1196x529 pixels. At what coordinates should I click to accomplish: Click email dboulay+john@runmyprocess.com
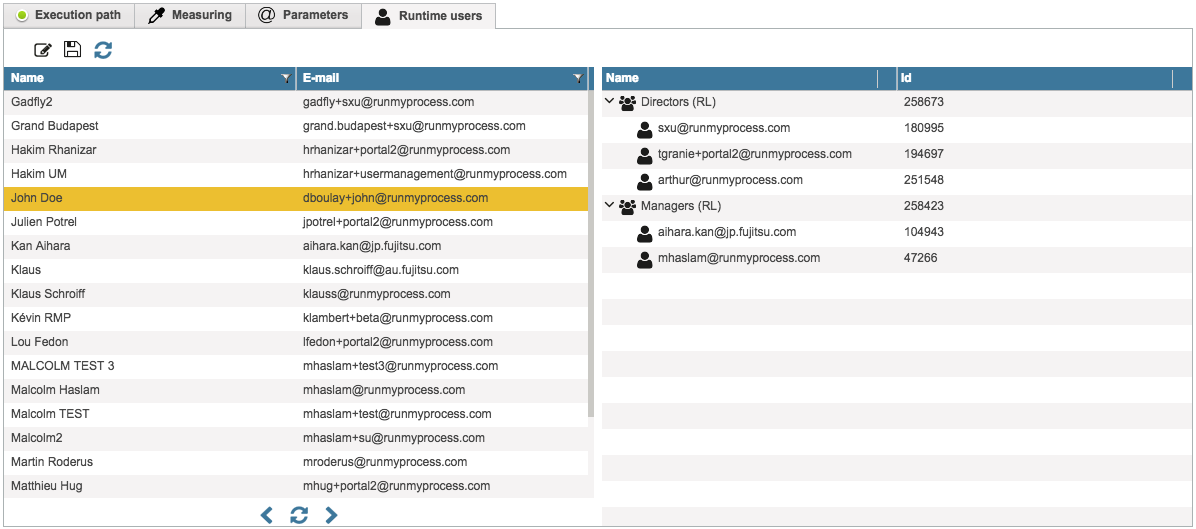(x=395, y=198)
